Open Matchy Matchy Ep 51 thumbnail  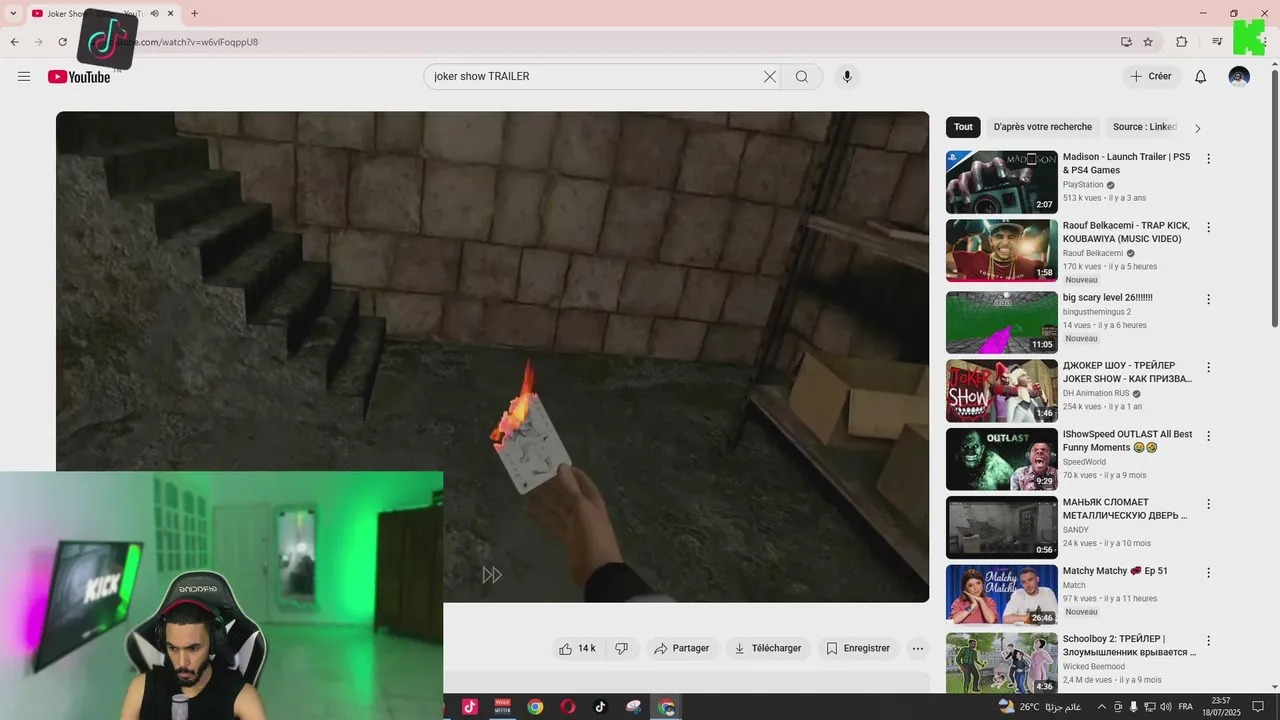(1001, 596)
